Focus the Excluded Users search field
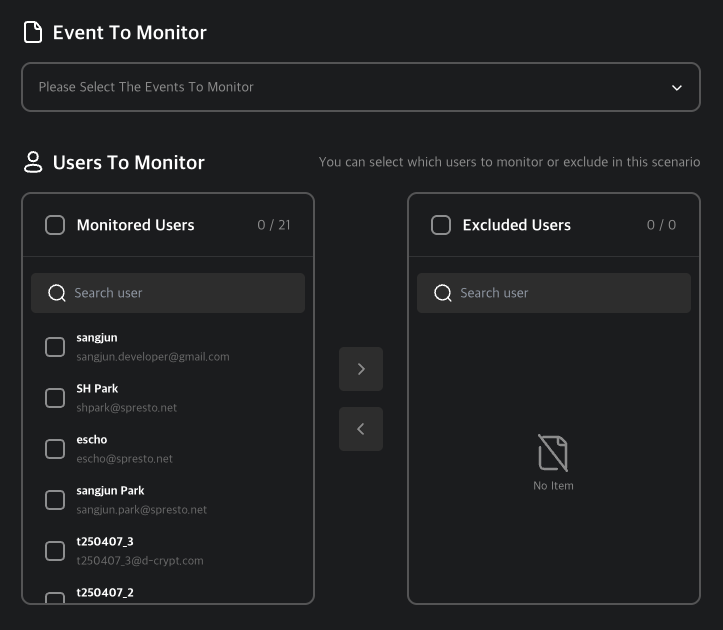 566,293
